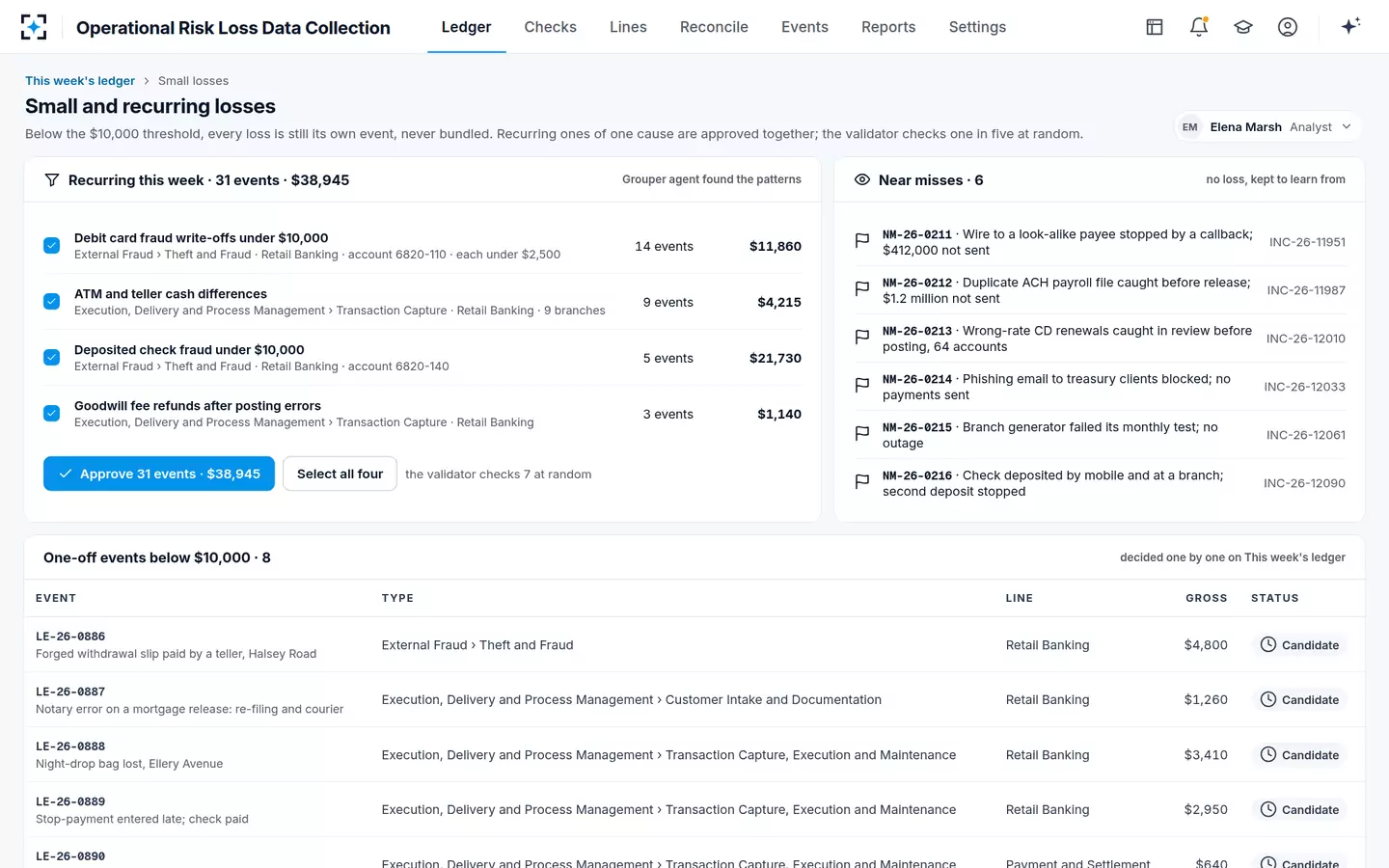Expand Elena Marsh analyst dropdown
This screenshot has width=1389, height=868.
[1267, 127]
